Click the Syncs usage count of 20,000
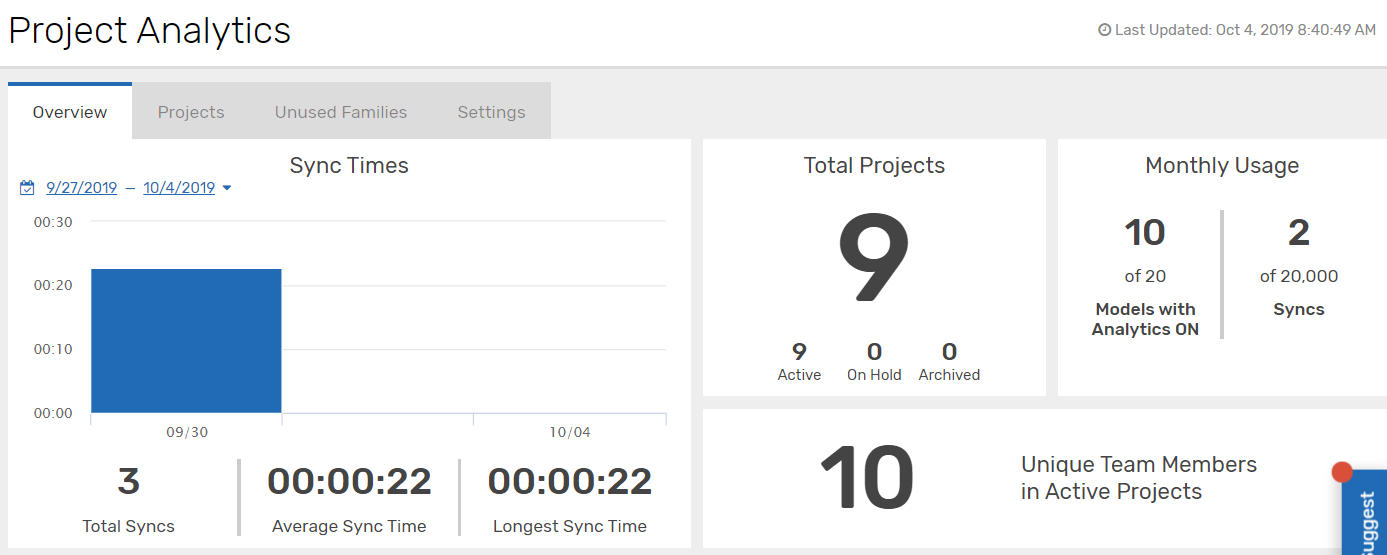This screenshot has width=1387, height=555. [x=1298, y=234]
